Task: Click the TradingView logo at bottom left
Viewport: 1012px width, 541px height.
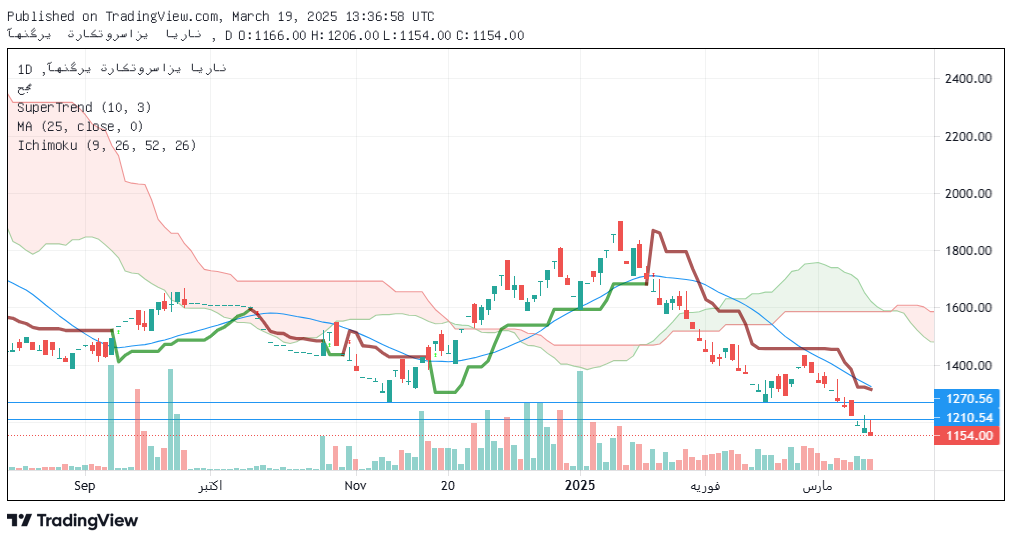Action: point(73,520)
